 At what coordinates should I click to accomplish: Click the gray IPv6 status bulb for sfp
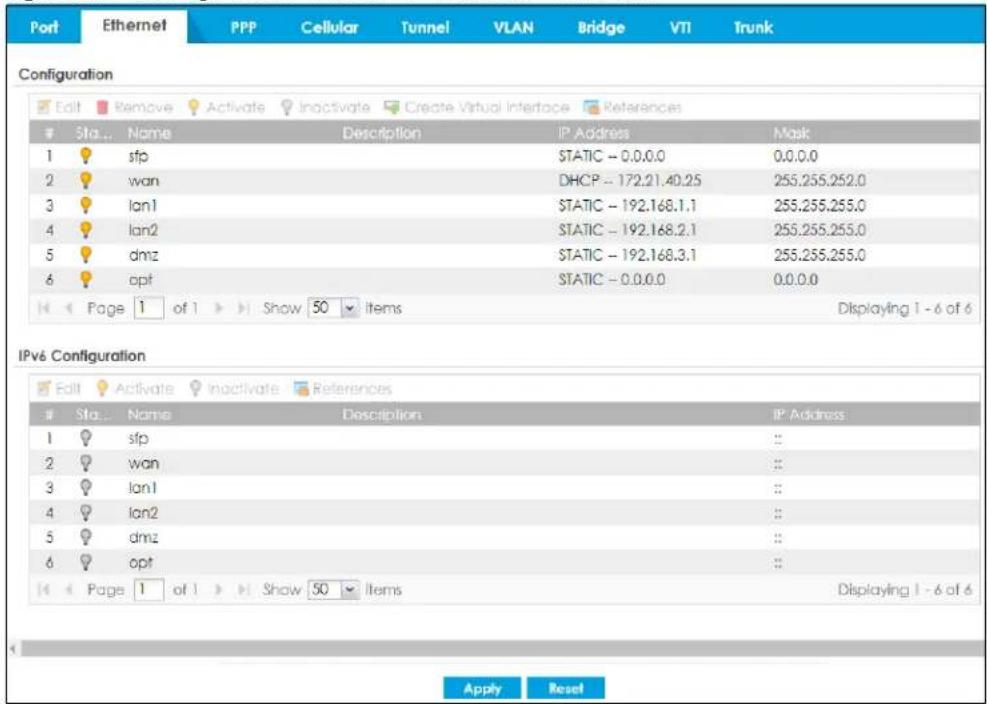coord(86,438)
